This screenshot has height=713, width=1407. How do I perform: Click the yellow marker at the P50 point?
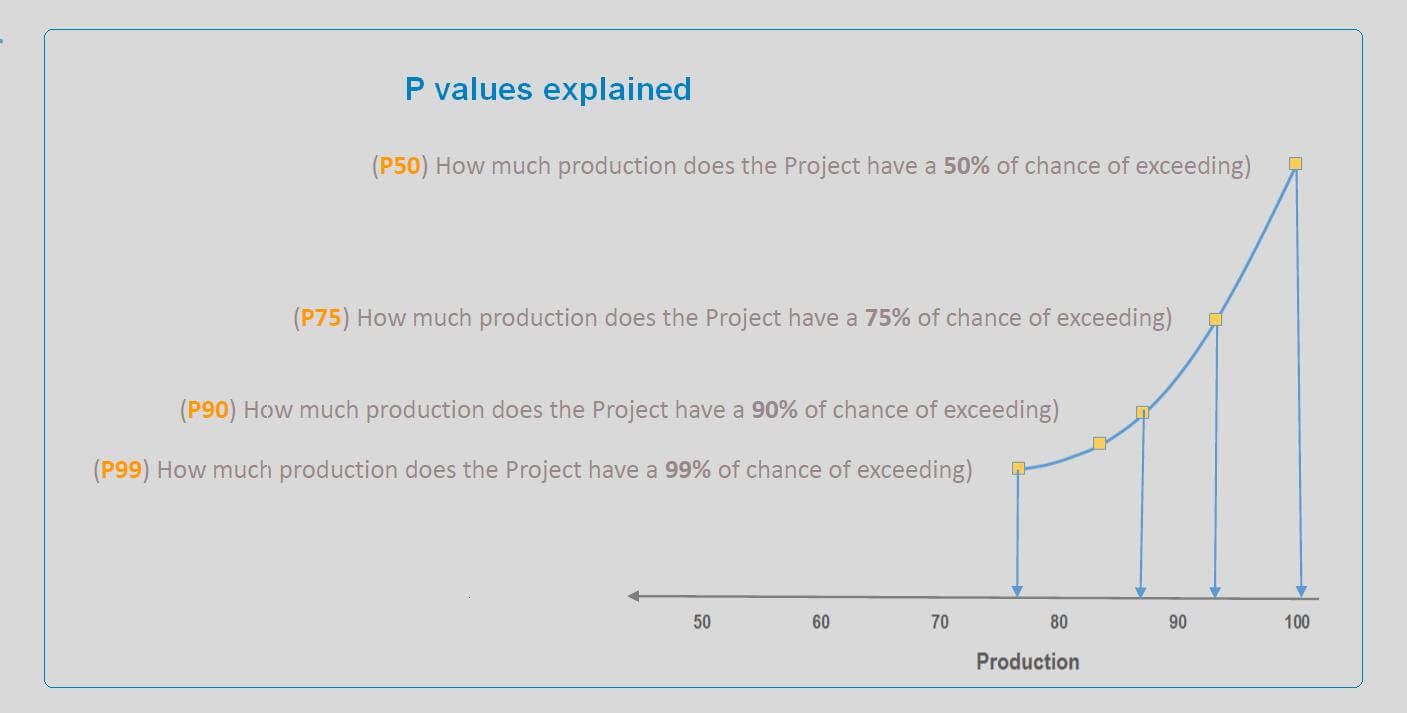(x=1295, y=163)
